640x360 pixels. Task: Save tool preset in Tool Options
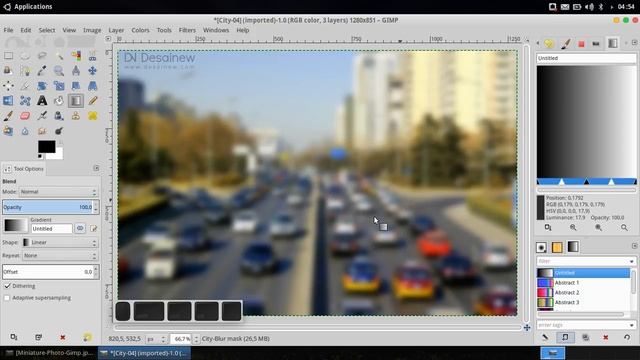click(14, 337)
